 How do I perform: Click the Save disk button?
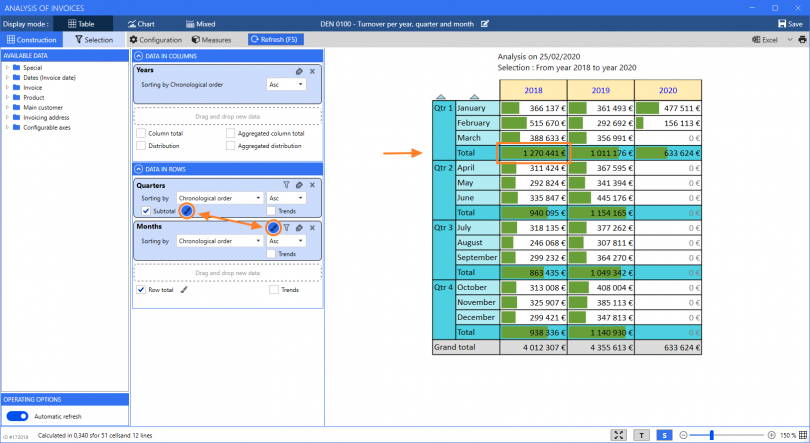point(790,24)
